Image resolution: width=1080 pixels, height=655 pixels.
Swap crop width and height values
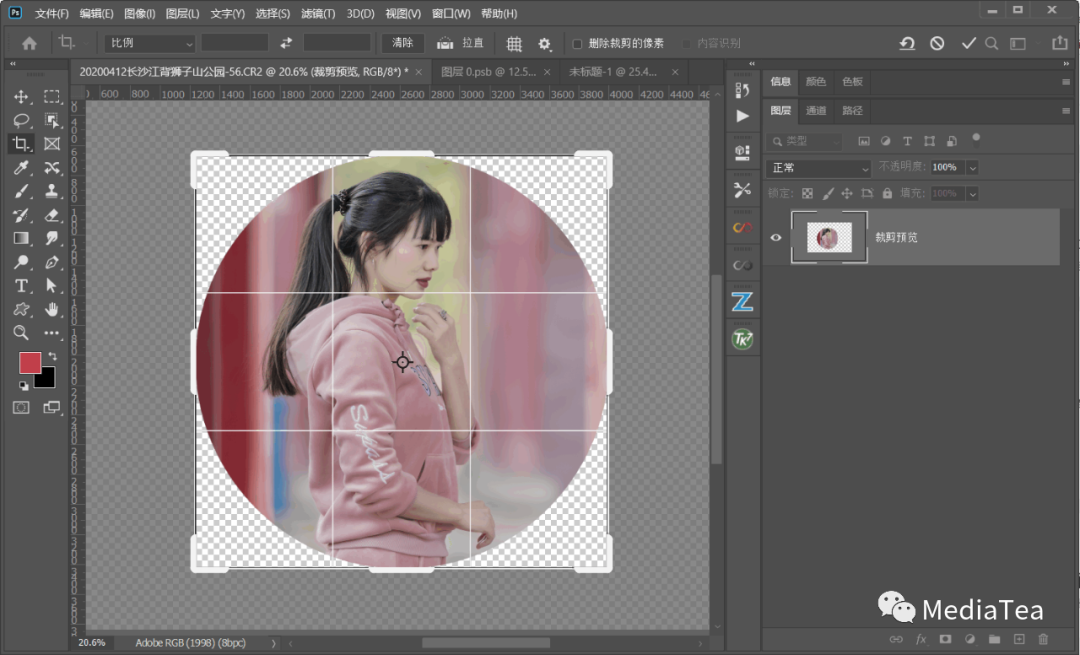click(x=286, y=43)
